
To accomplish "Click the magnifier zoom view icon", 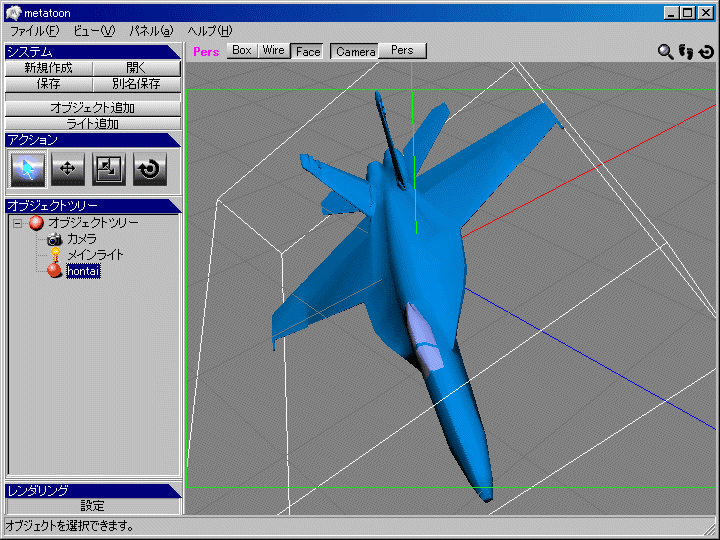I will coord(665,51).
